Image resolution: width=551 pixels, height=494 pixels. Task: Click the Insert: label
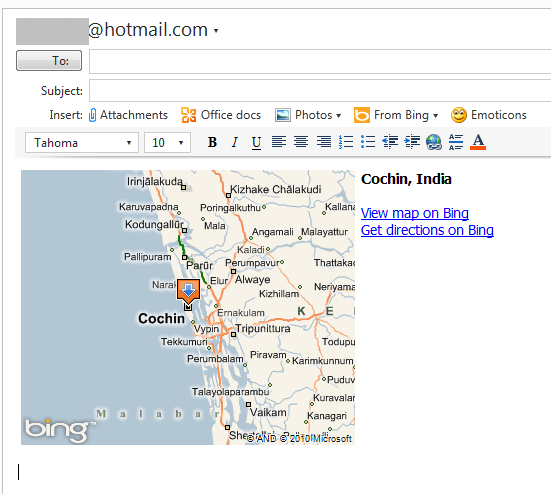pyautogui.click(x=66, y=115)
